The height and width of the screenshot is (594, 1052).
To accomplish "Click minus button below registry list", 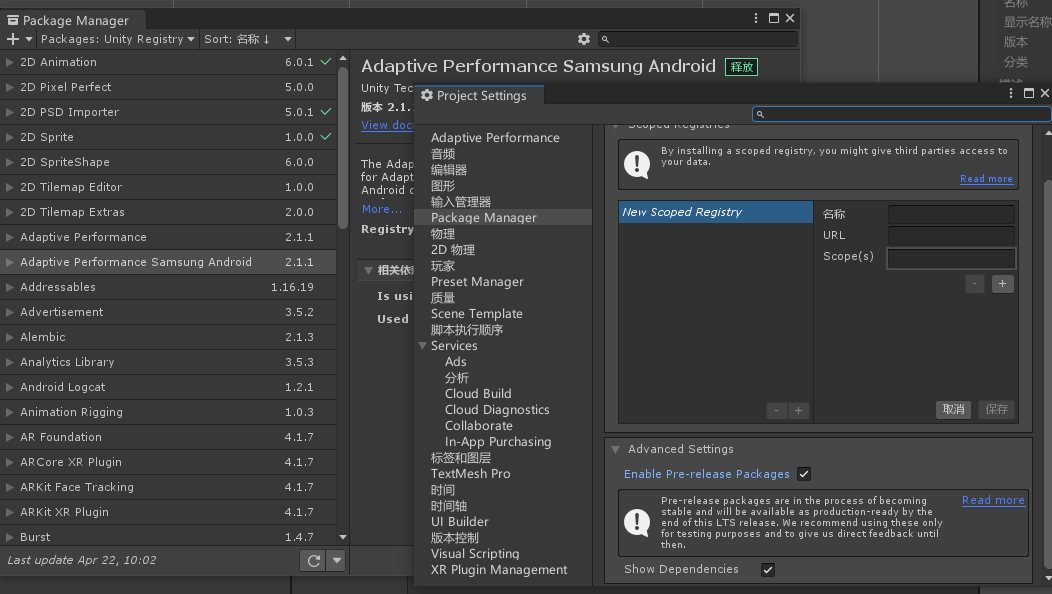I will point(777,411).
